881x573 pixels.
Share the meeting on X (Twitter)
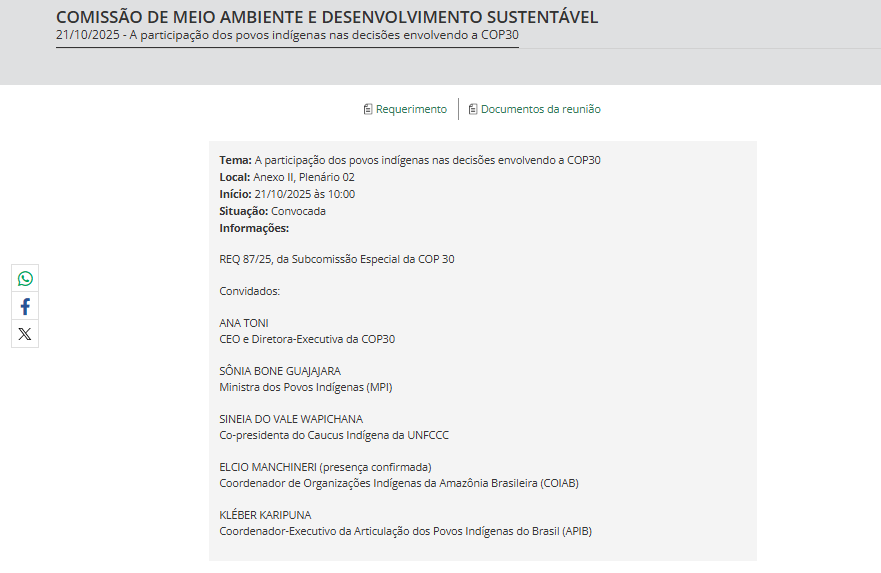point(25,334)
